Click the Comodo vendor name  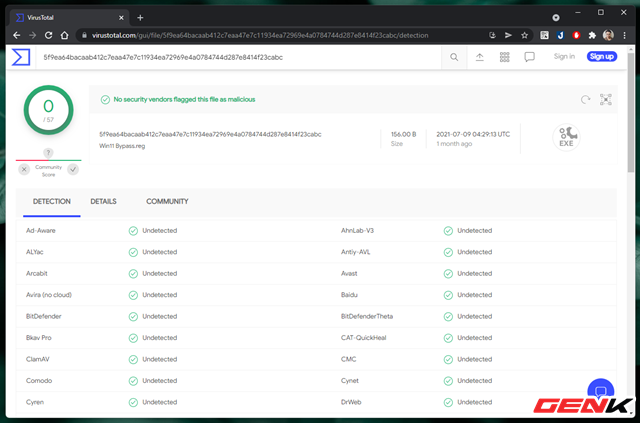39,381
